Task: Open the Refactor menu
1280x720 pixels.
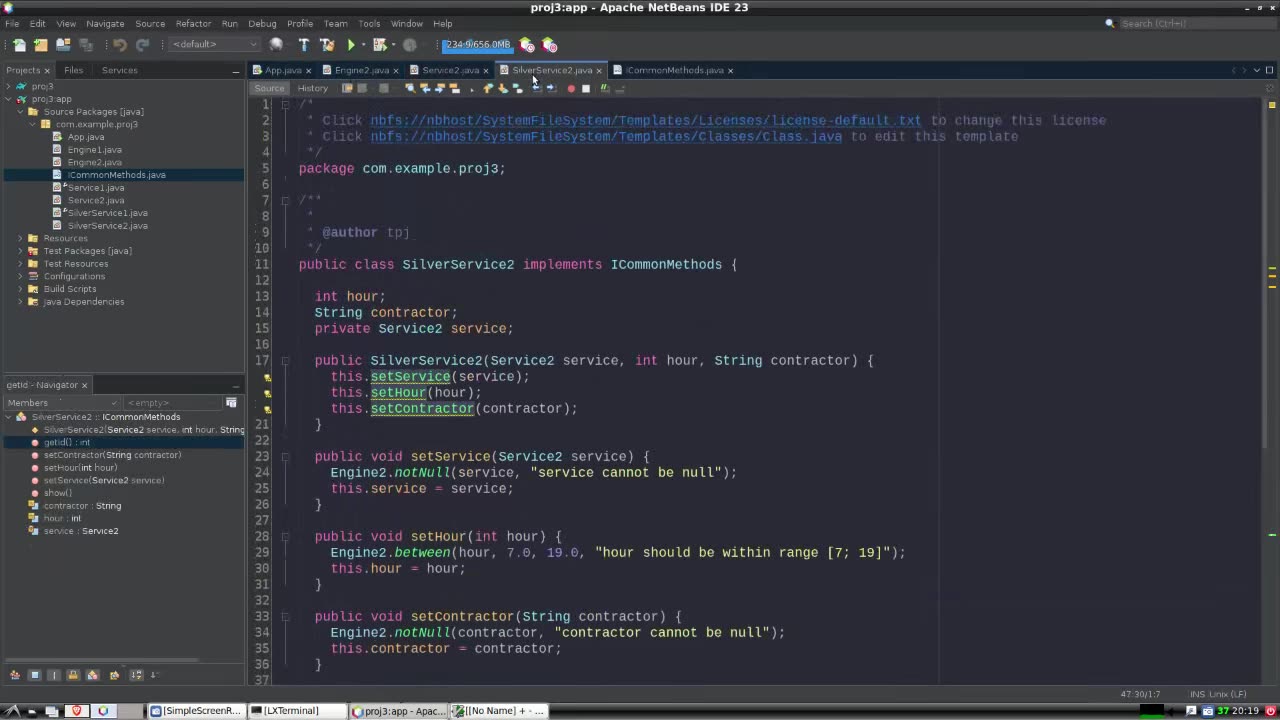Action: [x=193, y=23]
